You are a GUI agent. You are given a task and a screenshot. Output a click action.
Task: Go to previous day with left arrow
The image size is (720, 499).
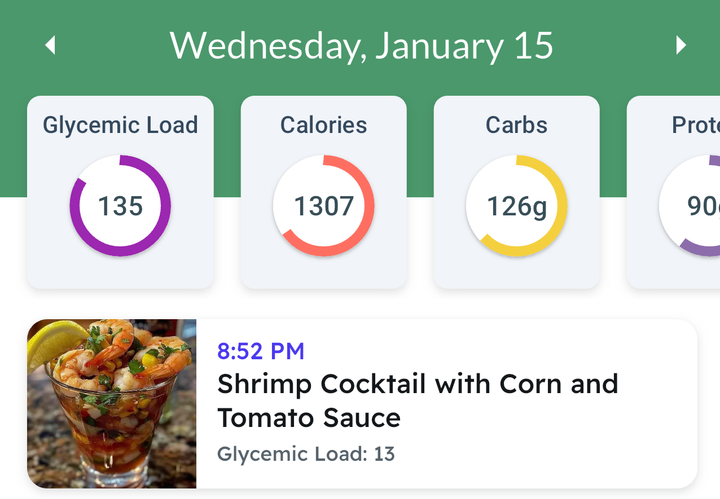[x=51, y=45]
